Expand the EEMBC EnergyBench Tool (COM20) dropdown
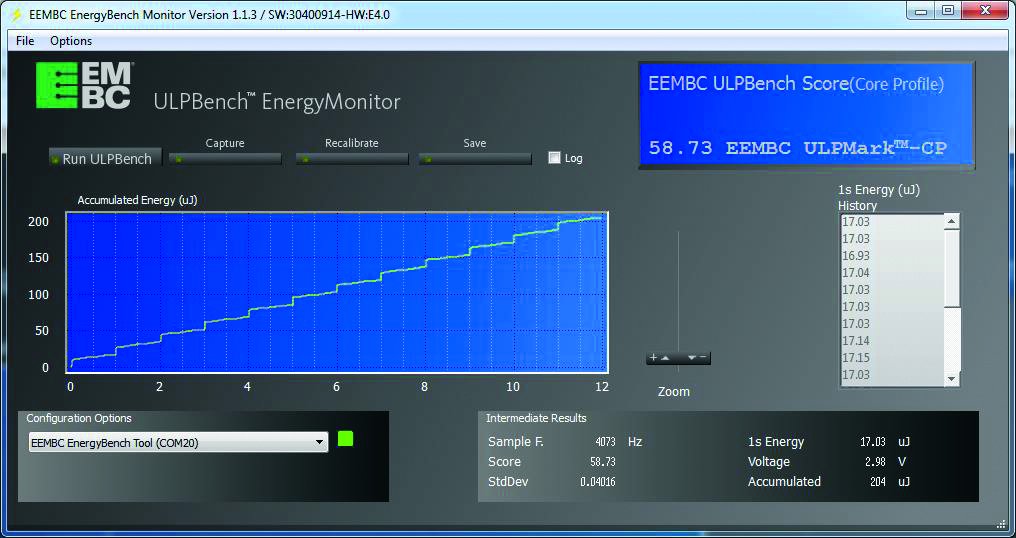 [178, 443]
